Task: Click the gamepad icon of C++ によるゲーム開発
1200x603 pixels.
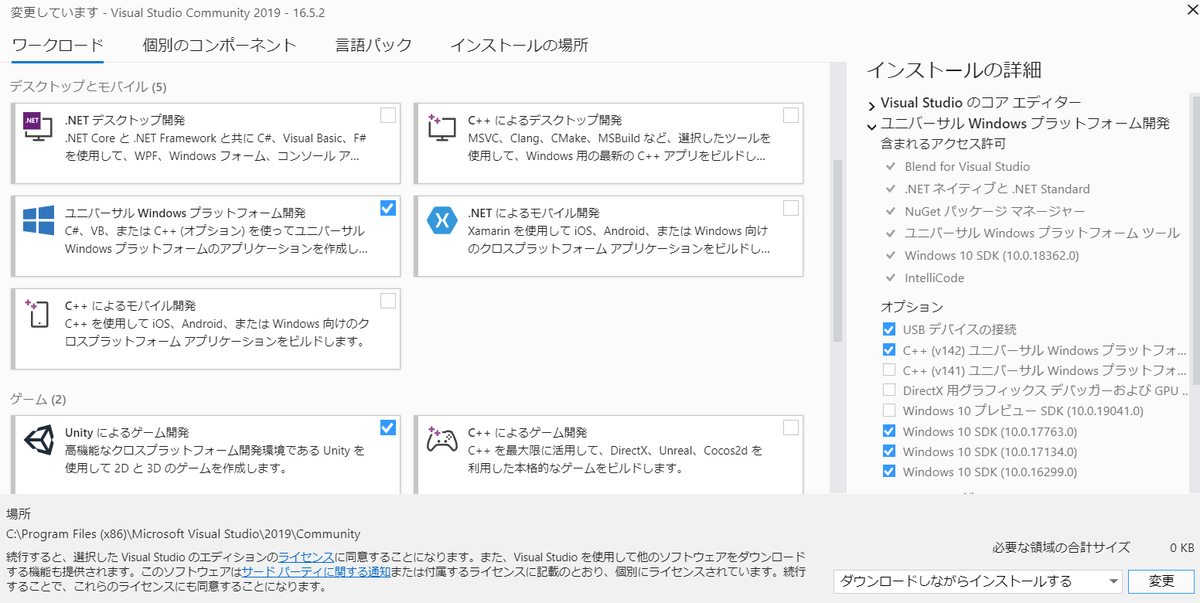Action: point(441,439)
